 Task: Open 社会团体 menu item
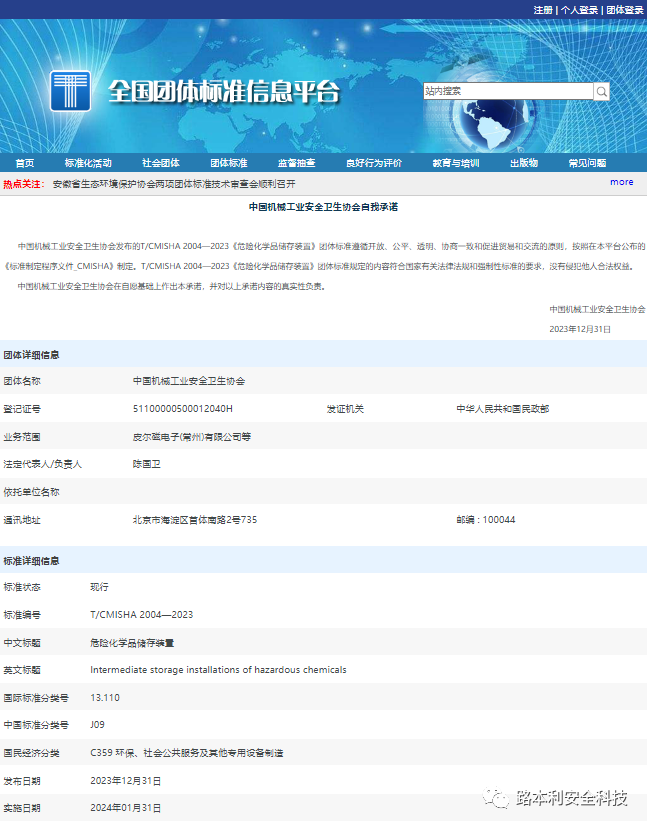pyautogui.click(x=161, y=163)
